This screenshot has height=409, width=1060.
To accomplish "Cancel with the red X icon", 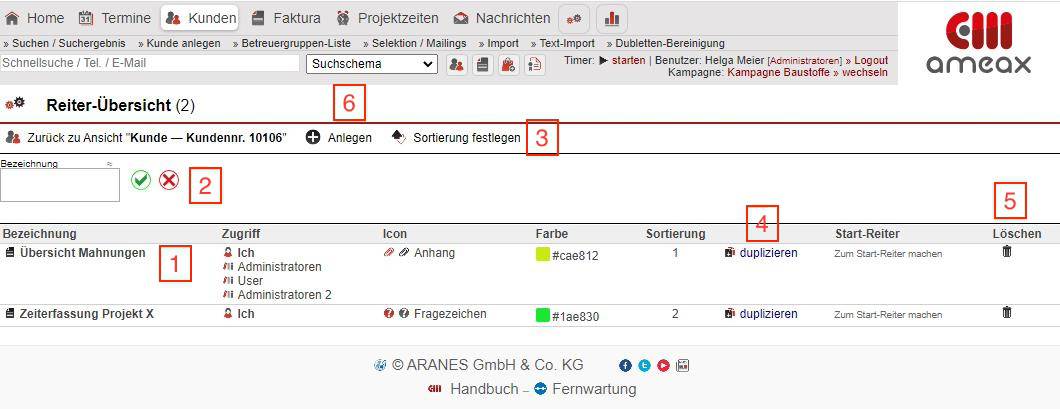I will (169, 180).
